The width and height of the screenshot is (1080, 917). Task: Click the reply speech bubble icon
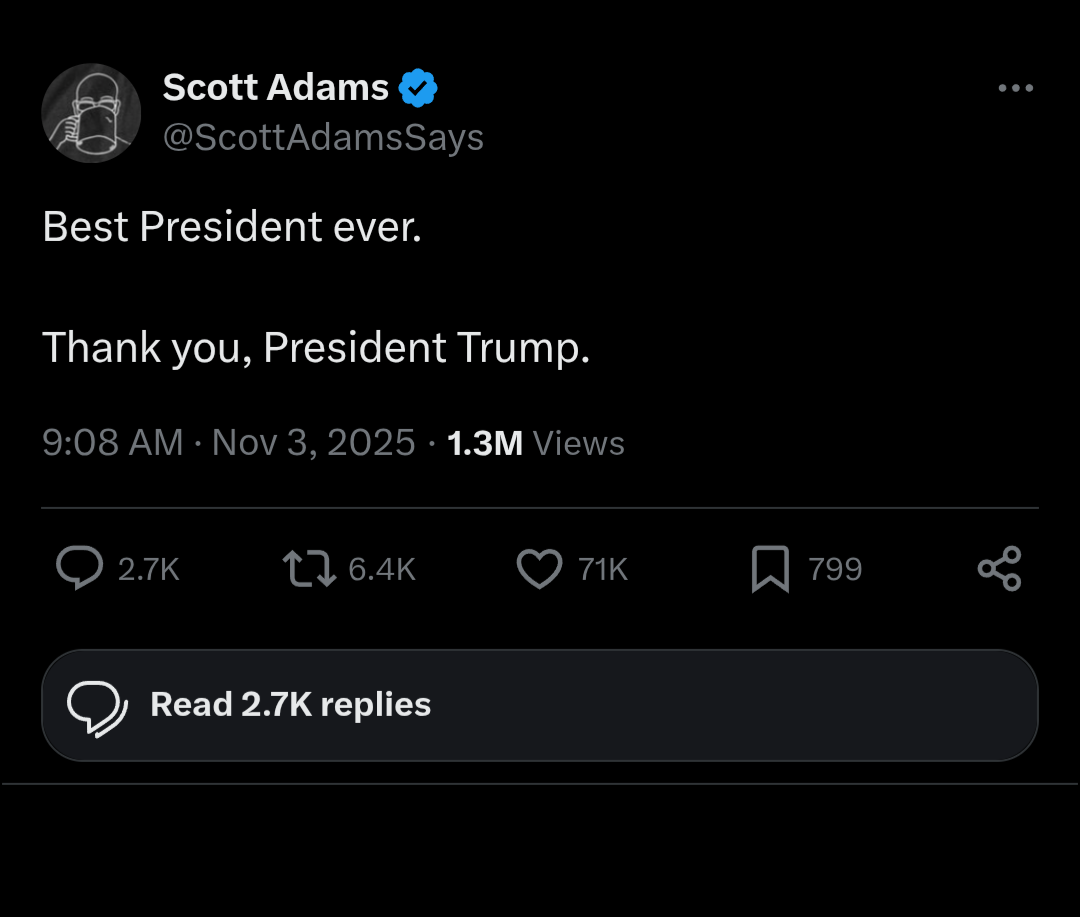click(79, 568)
